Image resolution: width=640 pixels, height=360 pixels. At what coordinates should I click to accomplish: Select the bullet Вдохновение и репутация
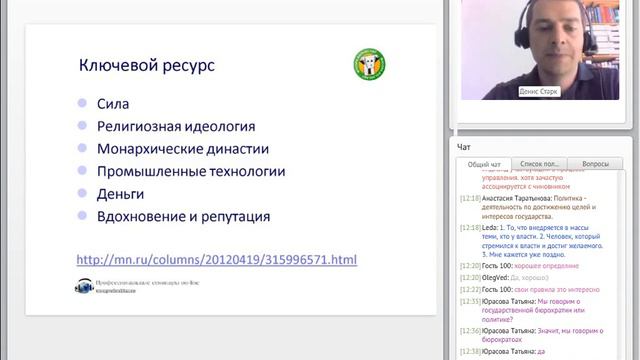[x=183, y=216]
